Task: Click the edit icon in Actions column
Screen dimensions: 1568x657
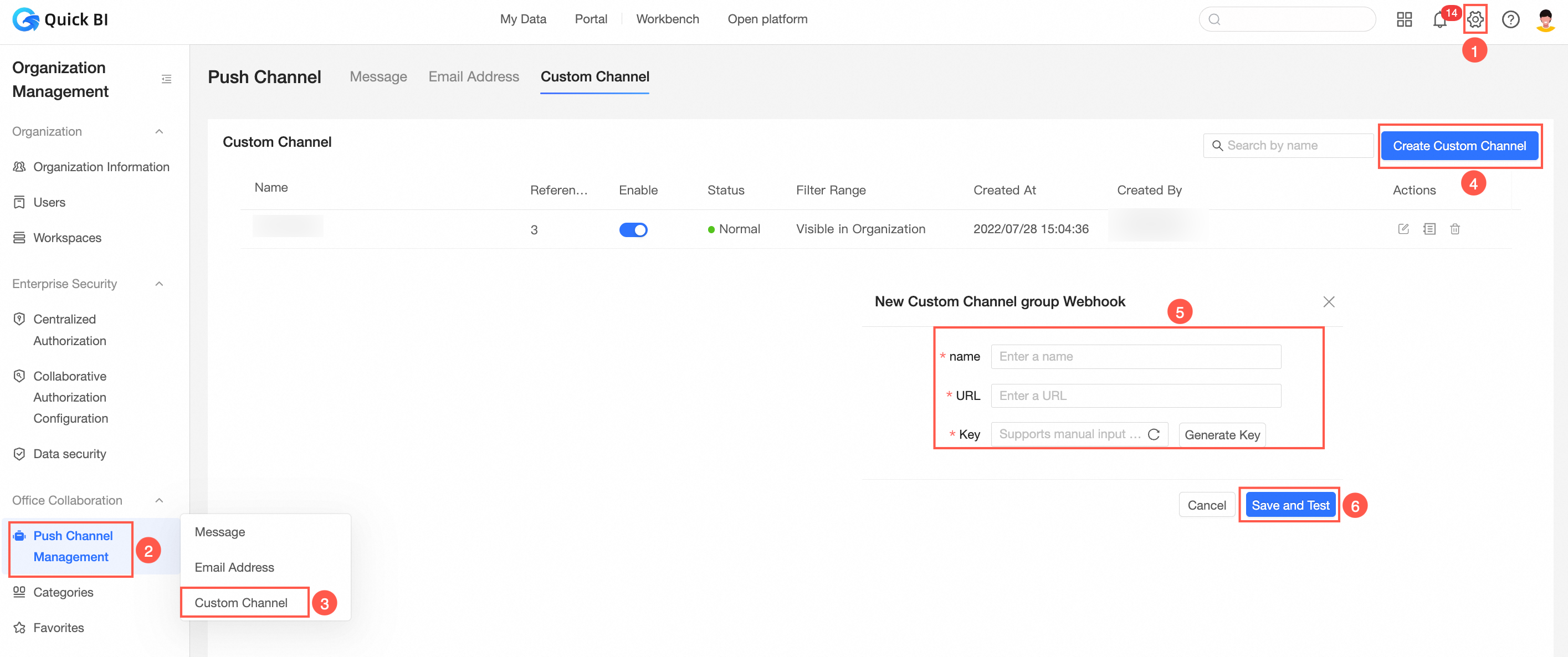Action: tap(1403, 229)
